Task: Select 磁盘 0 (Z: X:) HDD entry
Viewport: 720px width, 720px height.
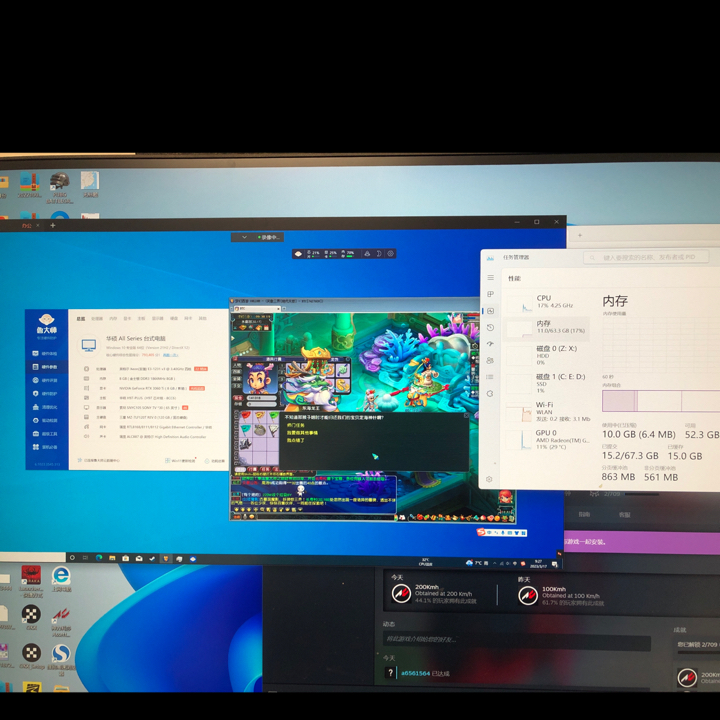Action: 546,355
